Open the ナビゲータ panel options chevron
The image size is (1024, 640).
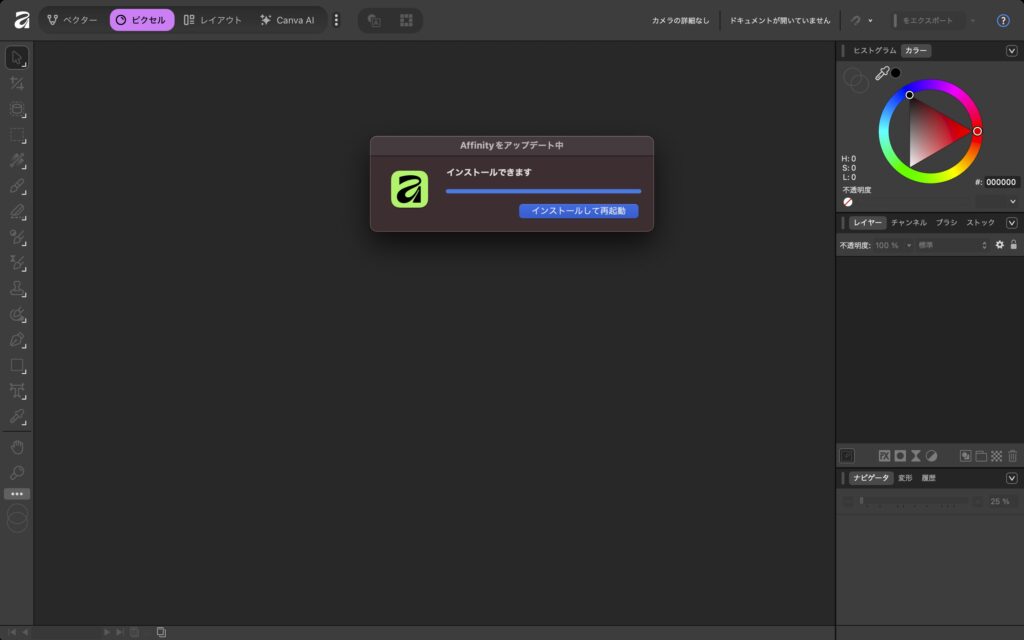[x=1011, y=478]
